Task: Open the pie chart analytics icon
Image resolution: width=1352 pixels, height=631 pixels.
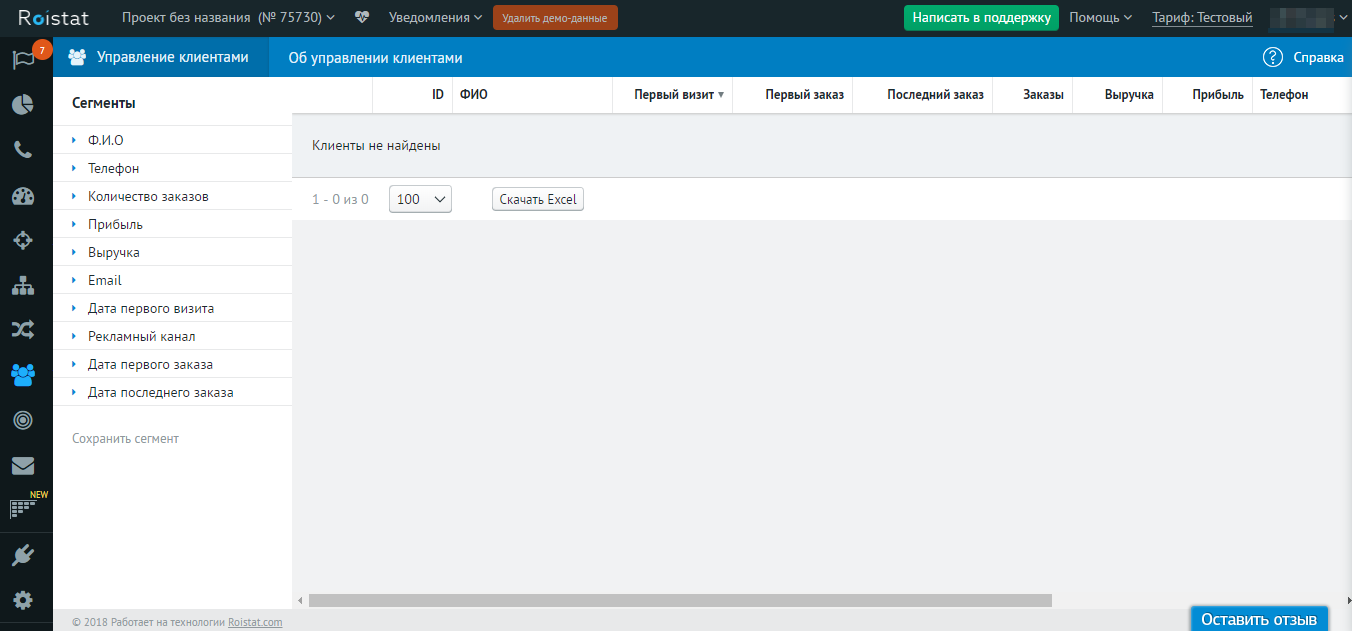Action: 23,104
